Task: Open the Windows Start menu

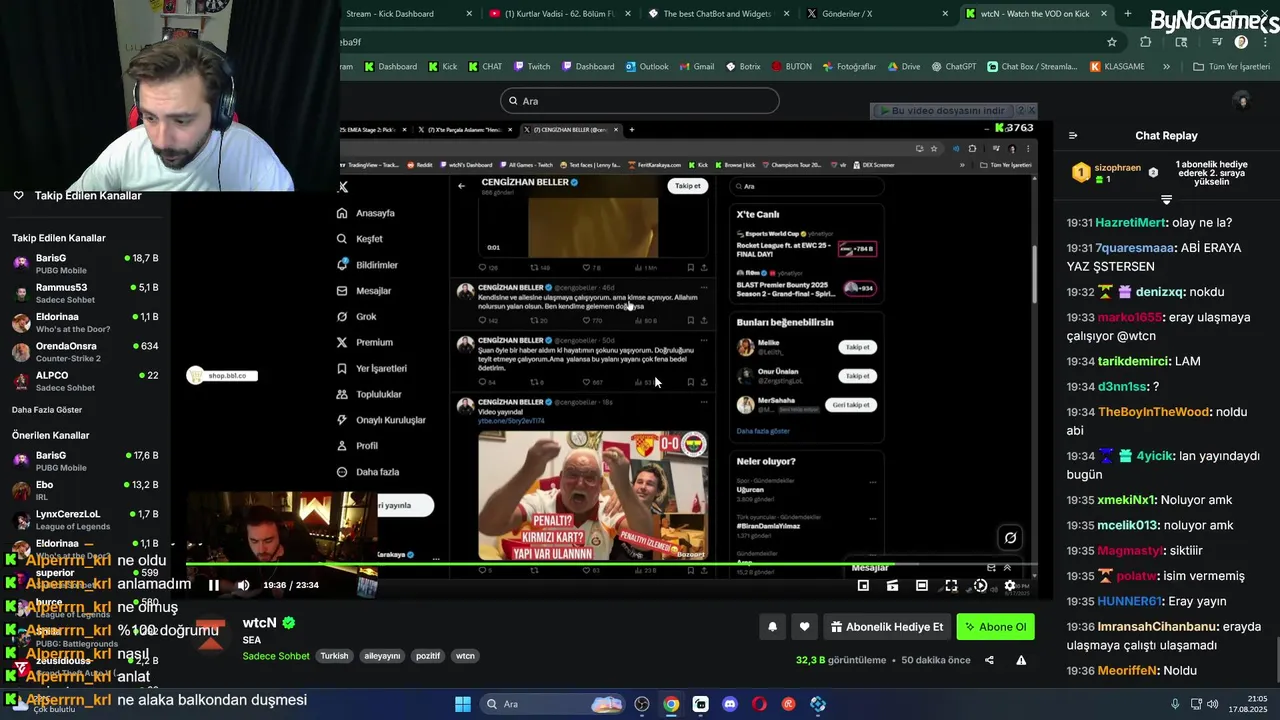Action: pyautogui.click(x=463, y=704)
